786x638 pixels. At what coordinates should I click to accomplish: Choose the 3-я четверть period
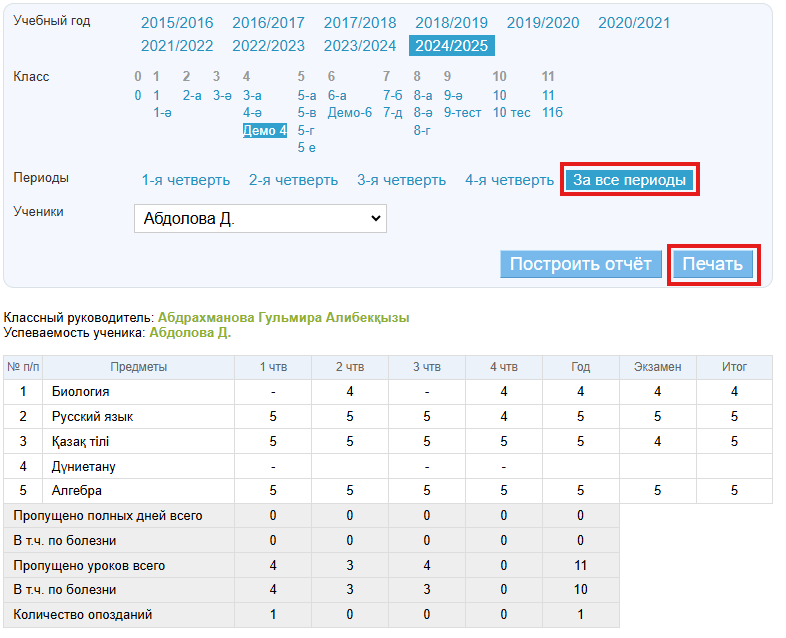[401, 180]
